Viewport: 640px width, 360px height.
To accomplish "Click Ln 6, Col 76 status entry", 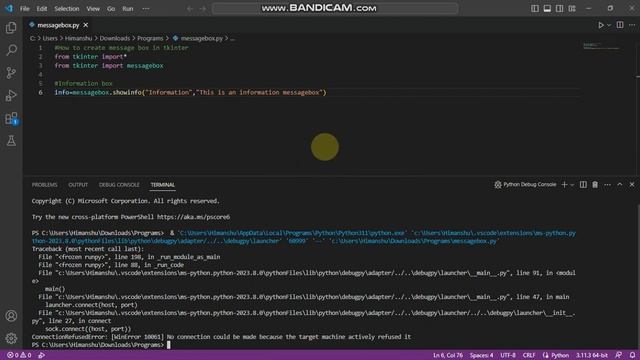I will [x=448, y=355].
